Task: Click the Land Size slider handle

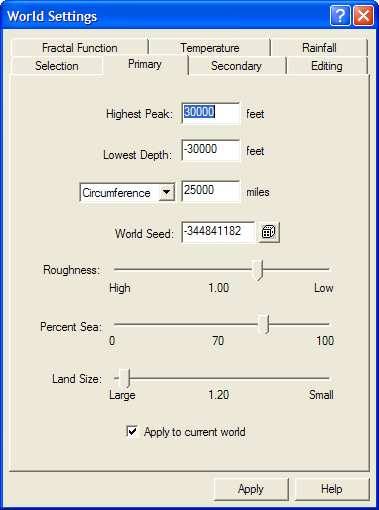Action: click(x=124, y=378)
